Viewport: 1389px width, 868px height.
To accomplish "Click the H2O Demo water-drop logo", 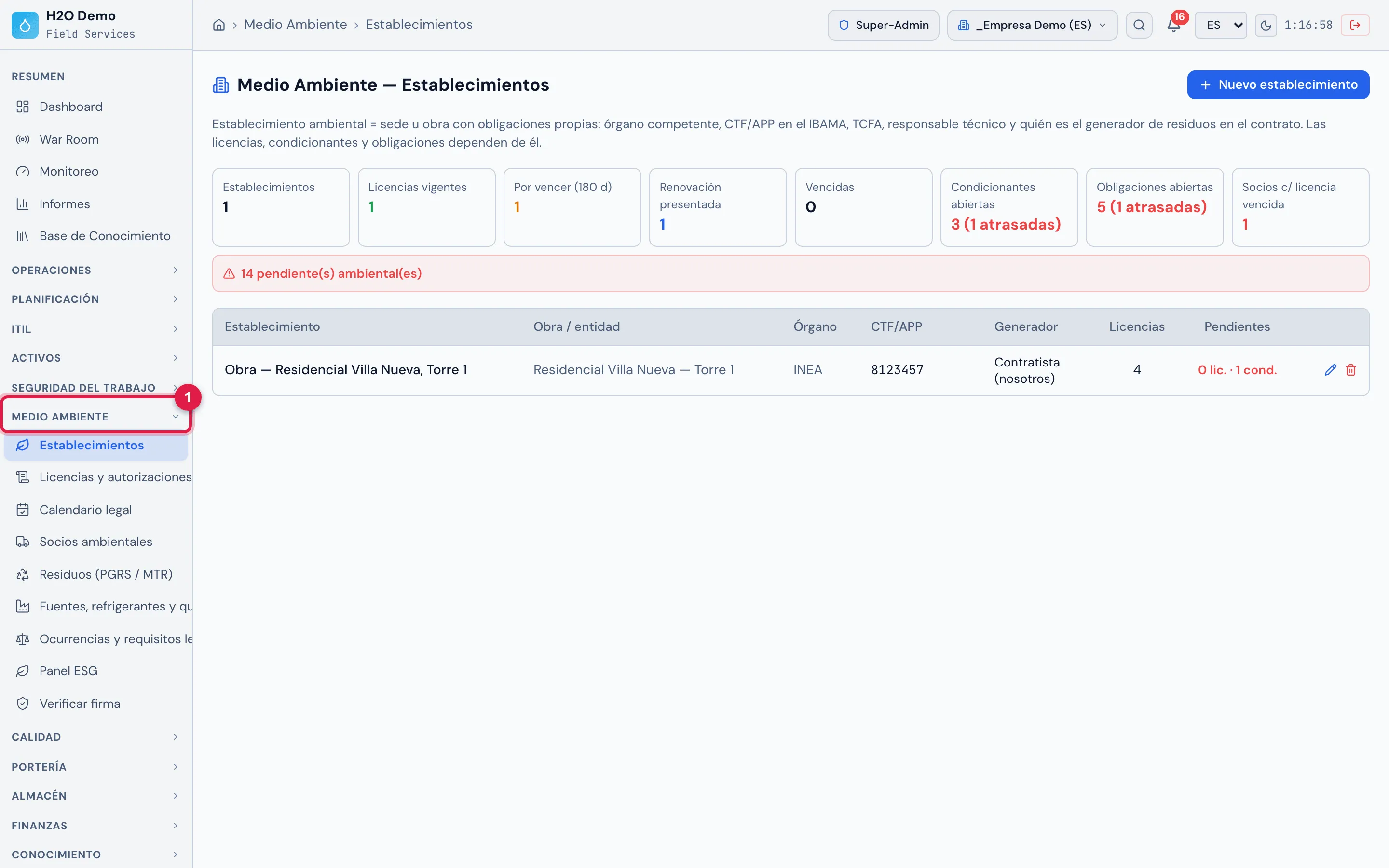I will point(25,25).
